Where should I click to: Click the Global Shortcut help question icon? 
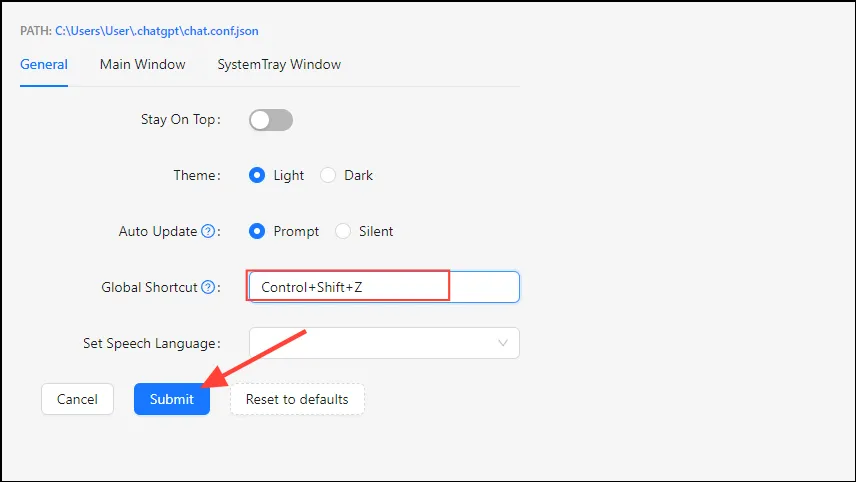click(208, 287)
